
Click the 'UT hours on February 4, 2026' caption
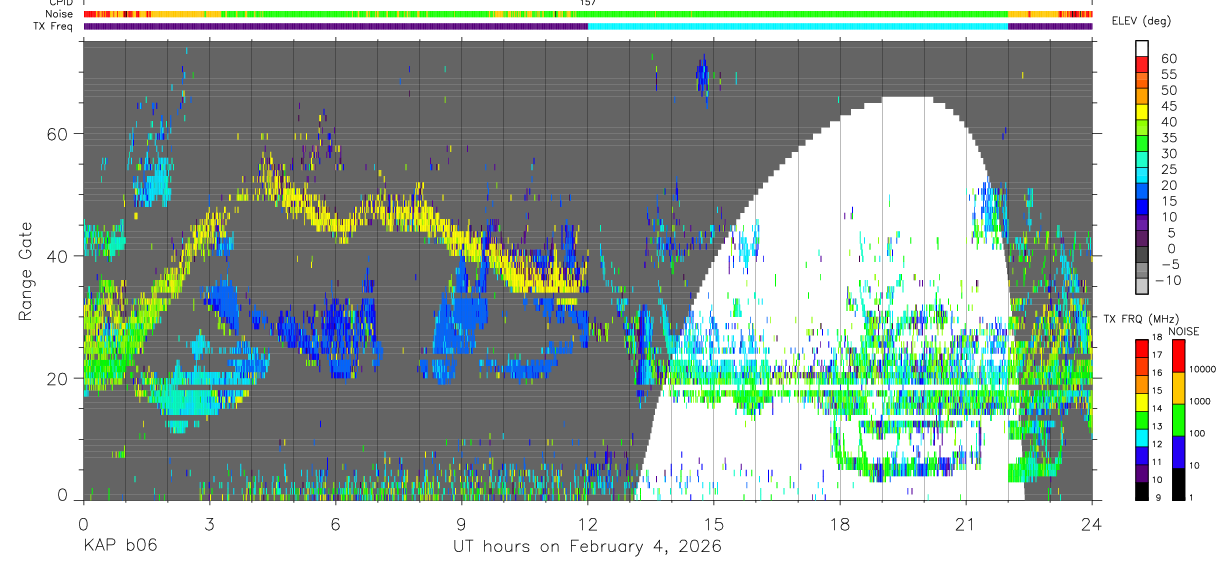(x=586, y=547)
